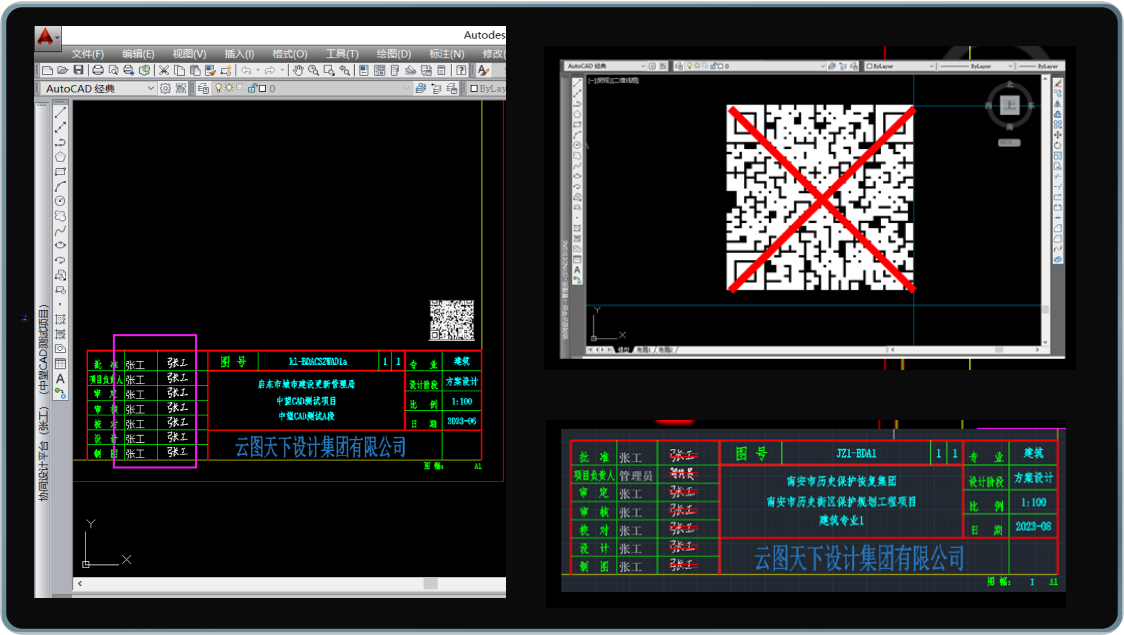Toggle layer 0 freeze sun icon
The width and height of the screenshot is (1124, 635).
[x=229, y=88]
